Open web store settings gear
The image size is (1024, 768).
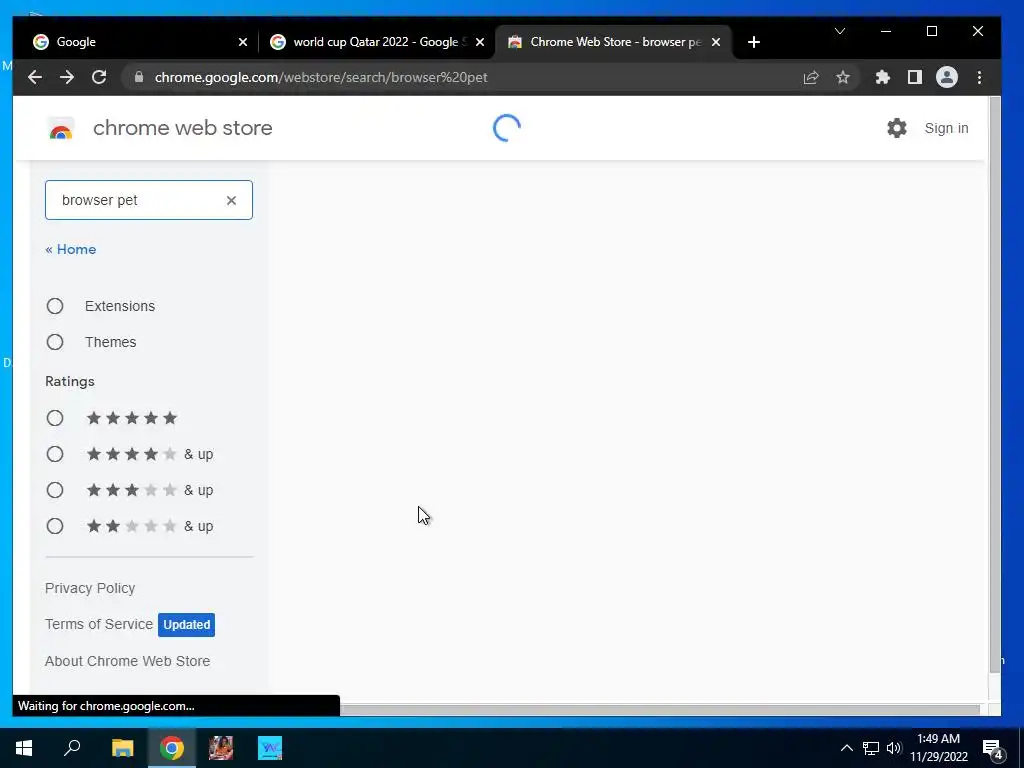pyautogui.click(x=897, y=128)
